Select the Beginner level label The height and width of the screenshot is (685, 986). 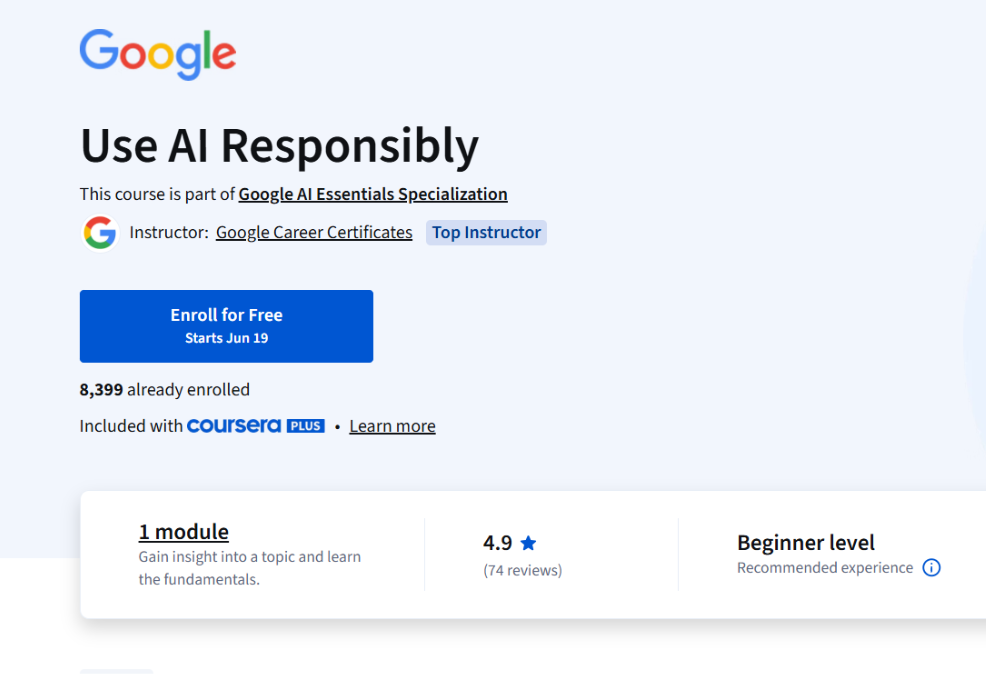click(806, 542)
